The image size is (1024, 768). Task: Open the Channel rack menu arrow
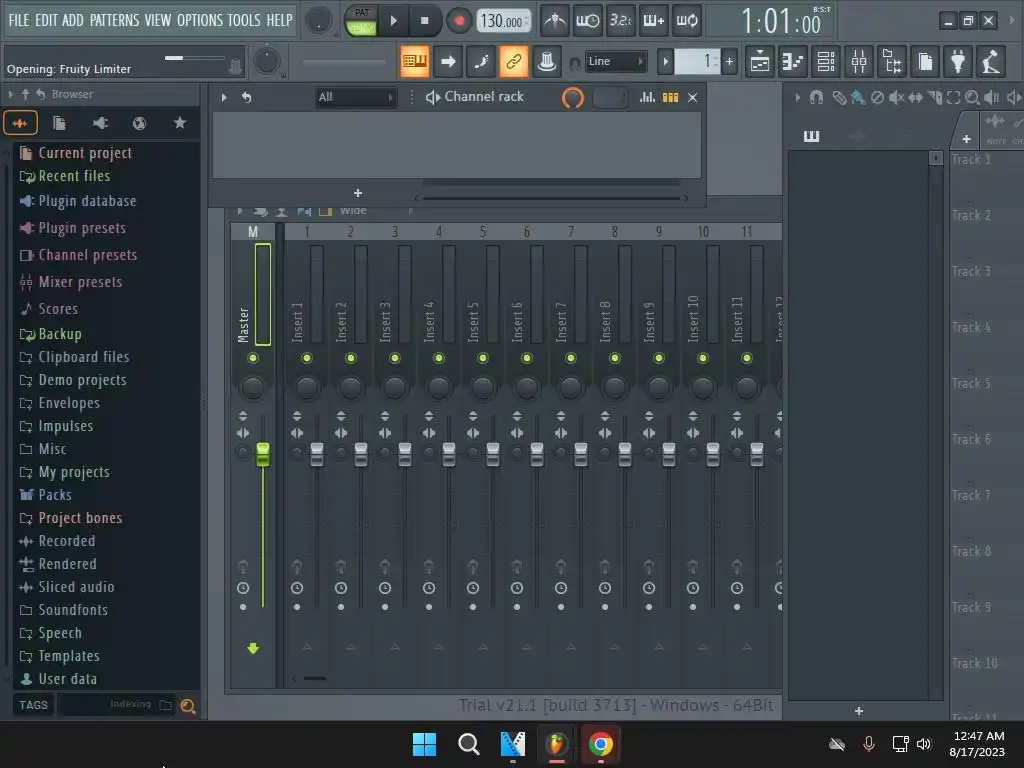[x=224, y=97]
